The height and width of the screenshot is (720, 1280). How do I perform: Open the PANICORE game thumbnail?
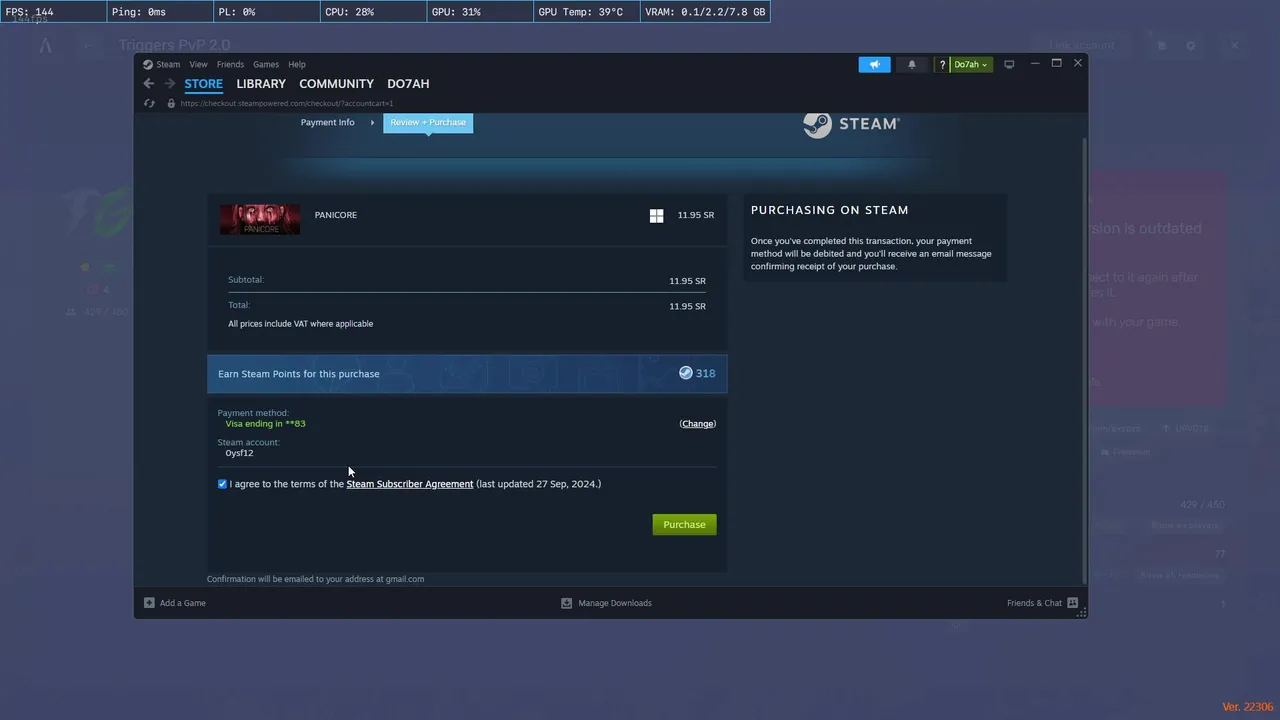tap(260, 219)
